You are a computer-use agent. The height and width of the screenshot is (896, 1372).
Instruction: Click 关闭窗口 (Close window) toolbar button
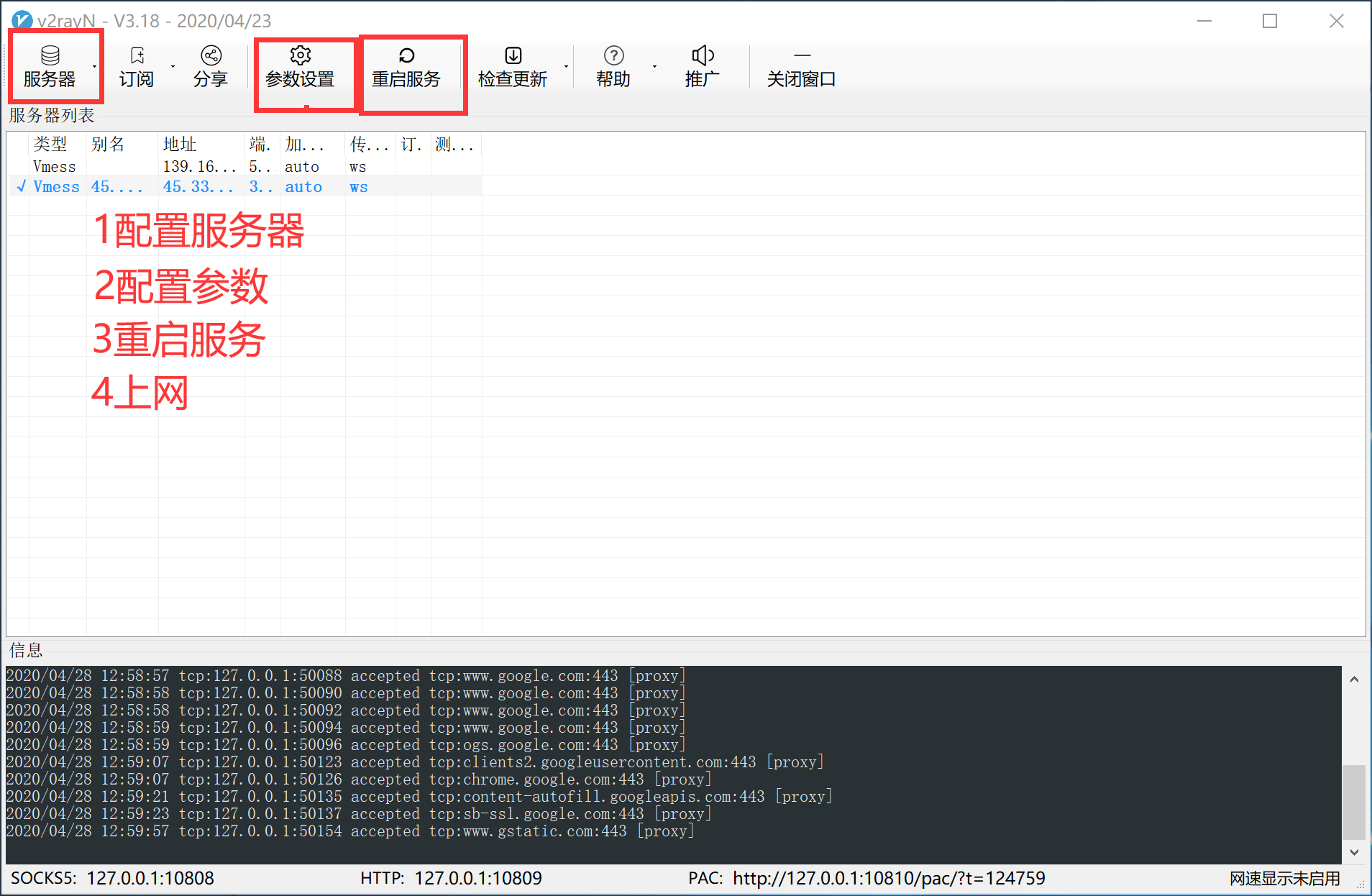click(802, 67)
